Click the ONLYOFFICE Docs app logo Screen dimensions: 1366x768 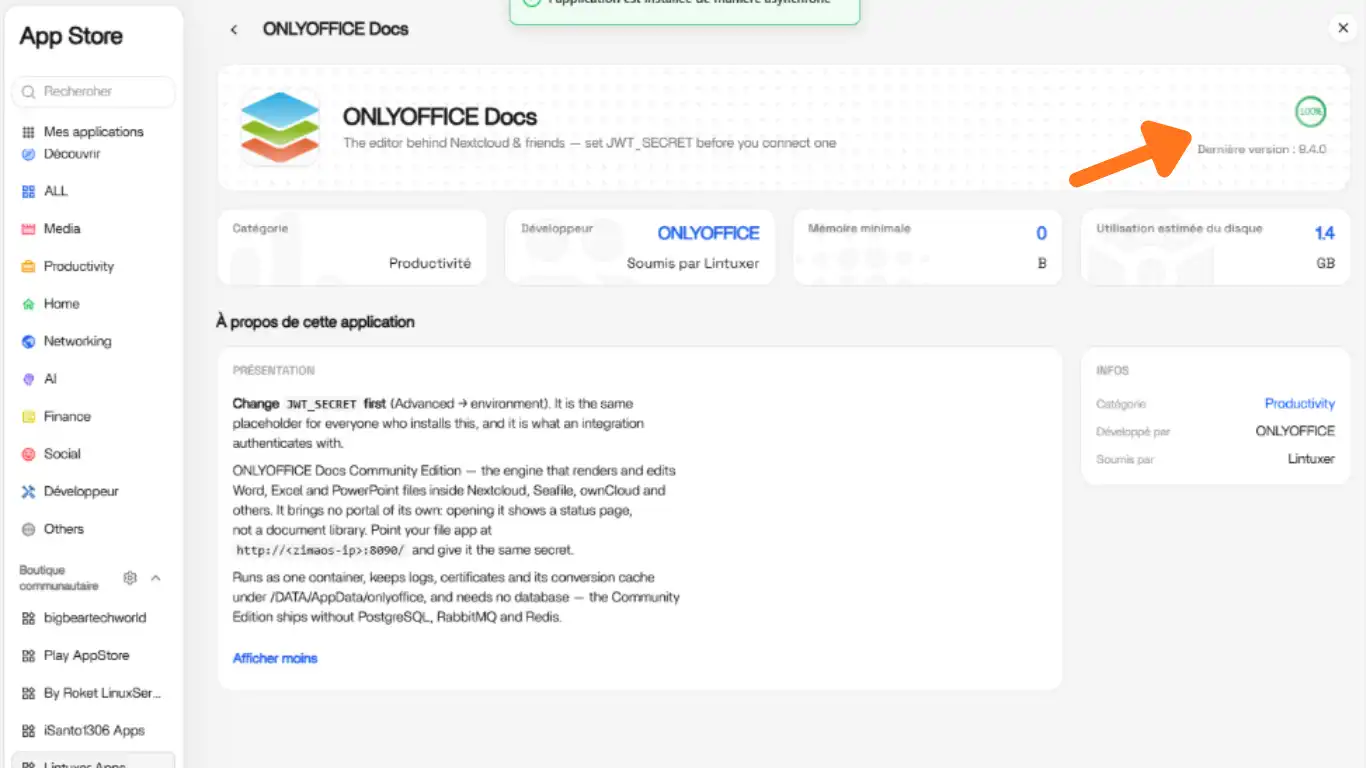[279, 127]
